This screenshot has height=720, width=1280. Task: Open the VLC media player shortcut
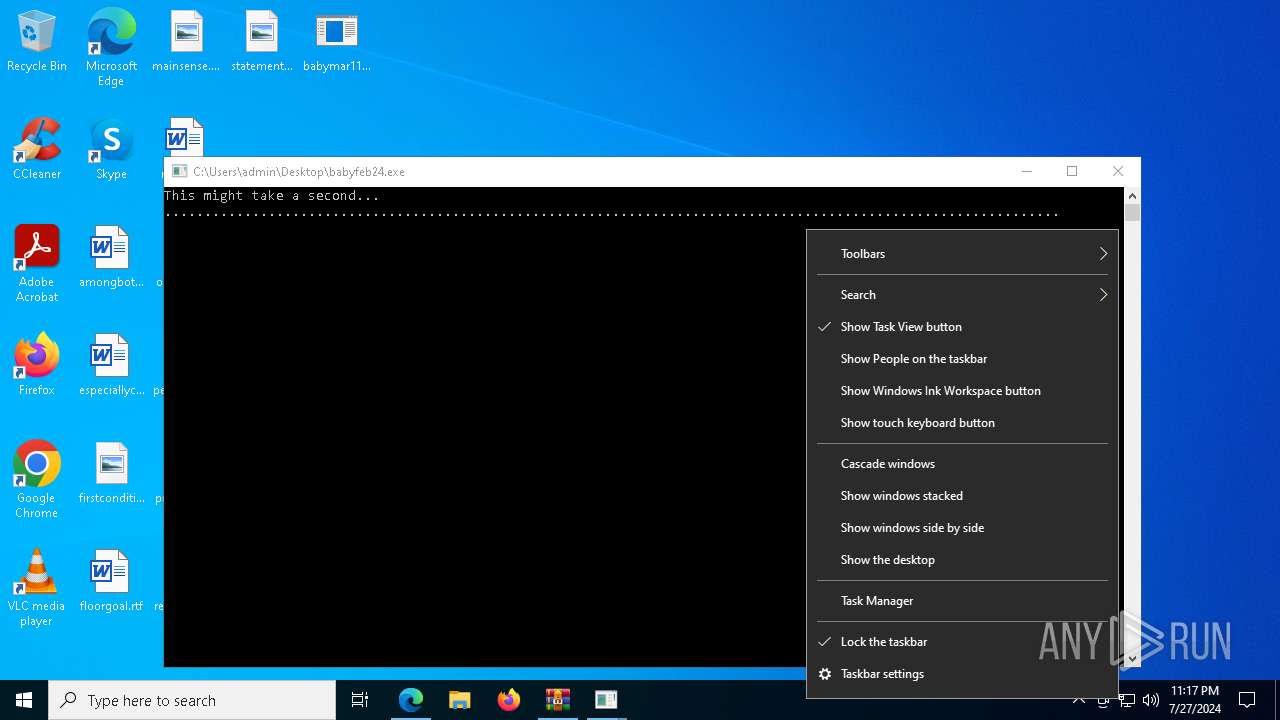[x=37, y=588]
